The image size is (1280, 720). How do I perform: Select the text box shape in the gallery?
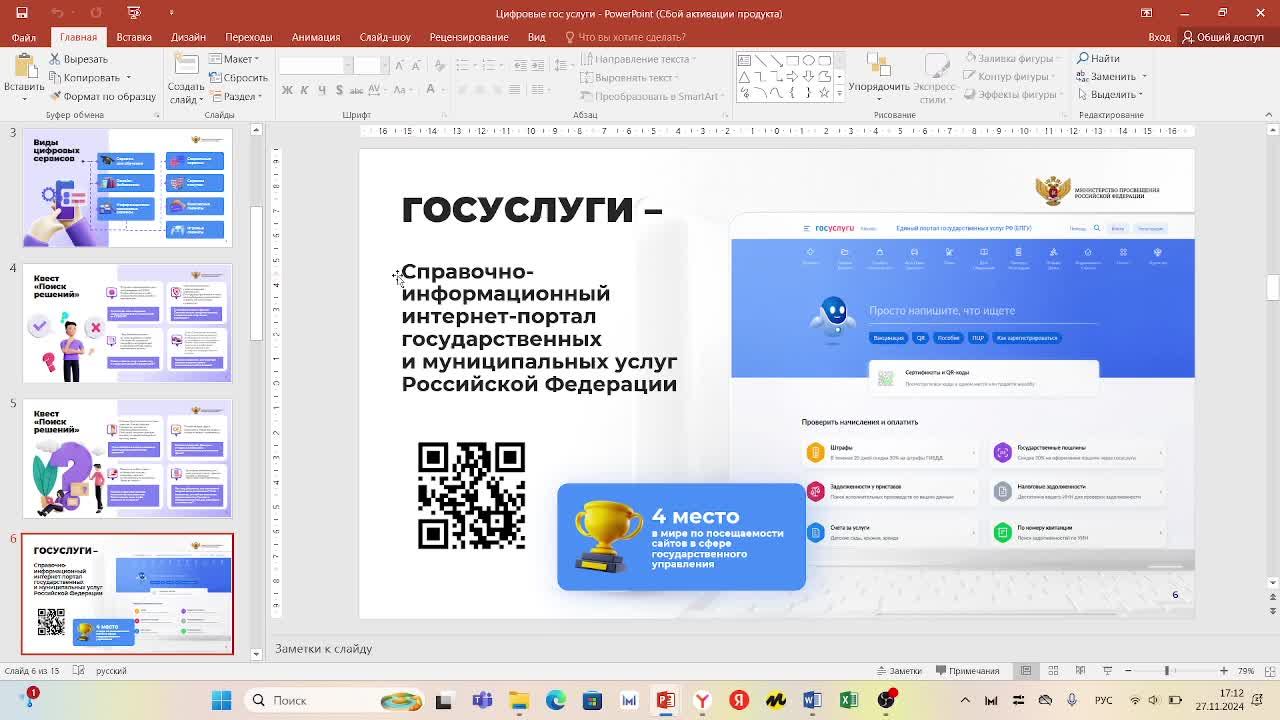744,61
